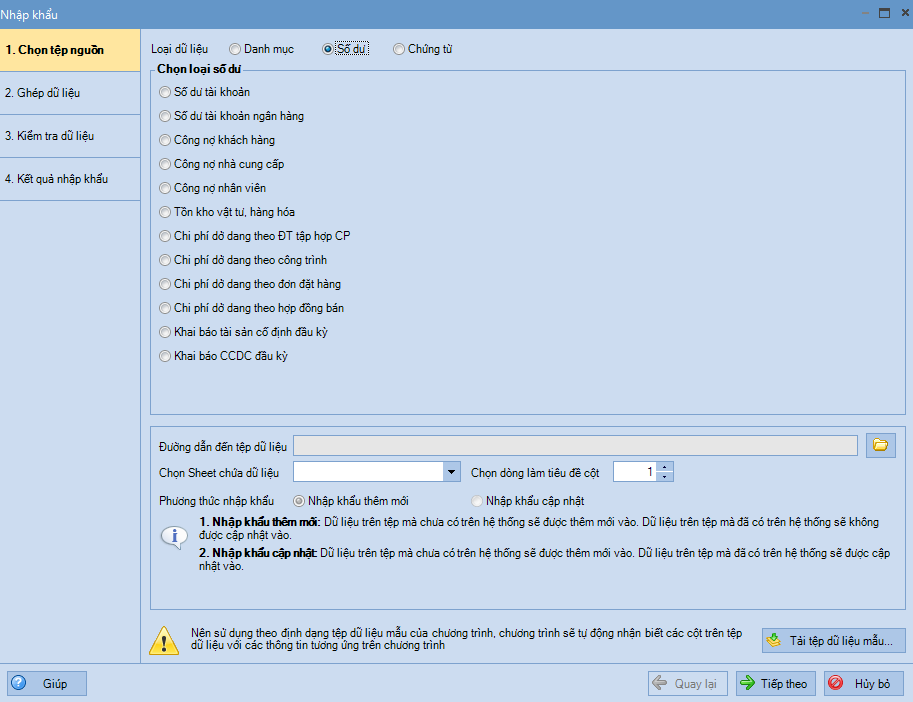Select Chi phí dở dang theo đơn đặt hàng
913x702 pixels.
tap(250, 284)
